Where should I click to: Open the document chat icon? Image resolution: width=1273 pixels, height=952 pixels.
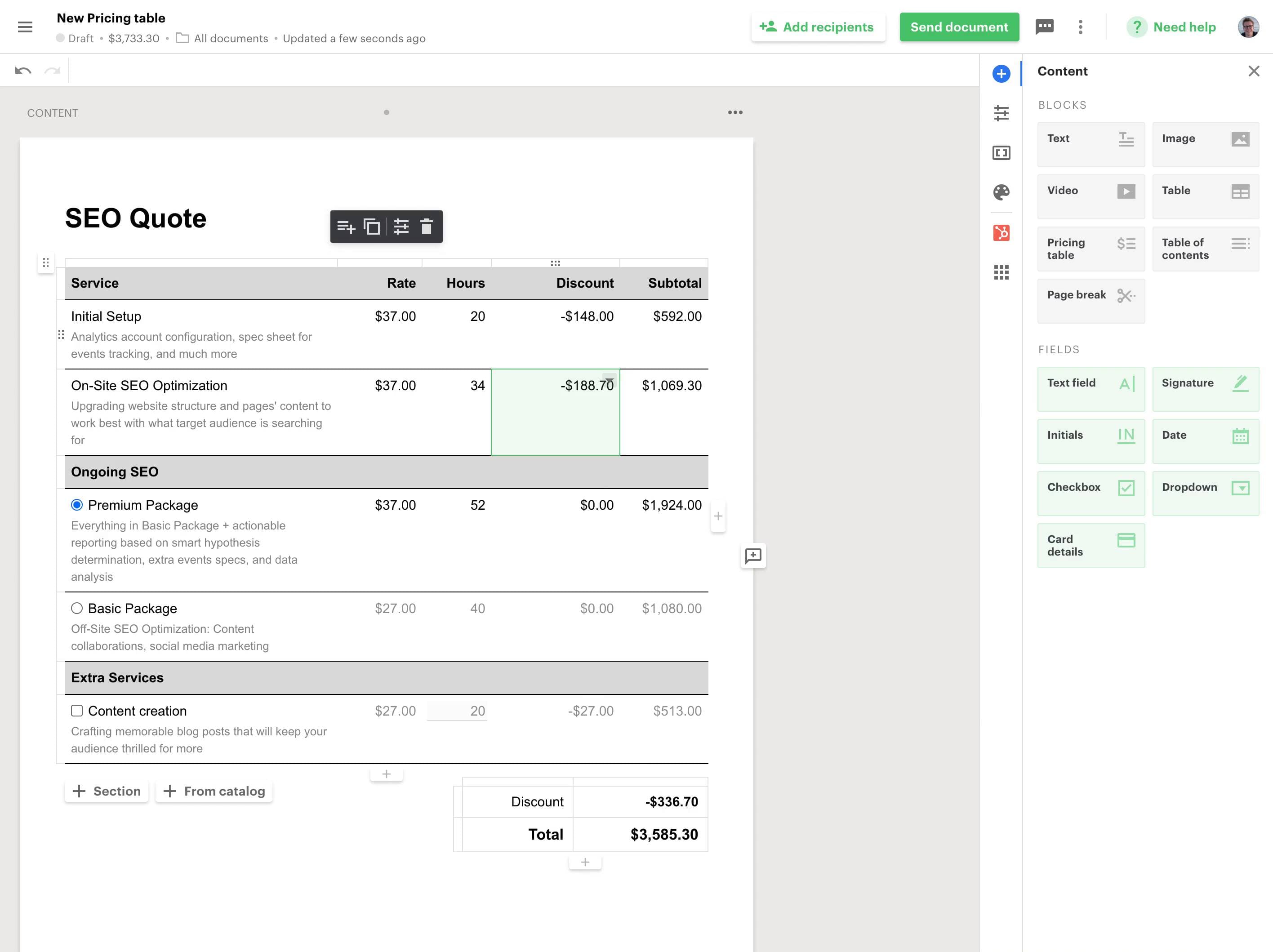[x=1045, y=27]
